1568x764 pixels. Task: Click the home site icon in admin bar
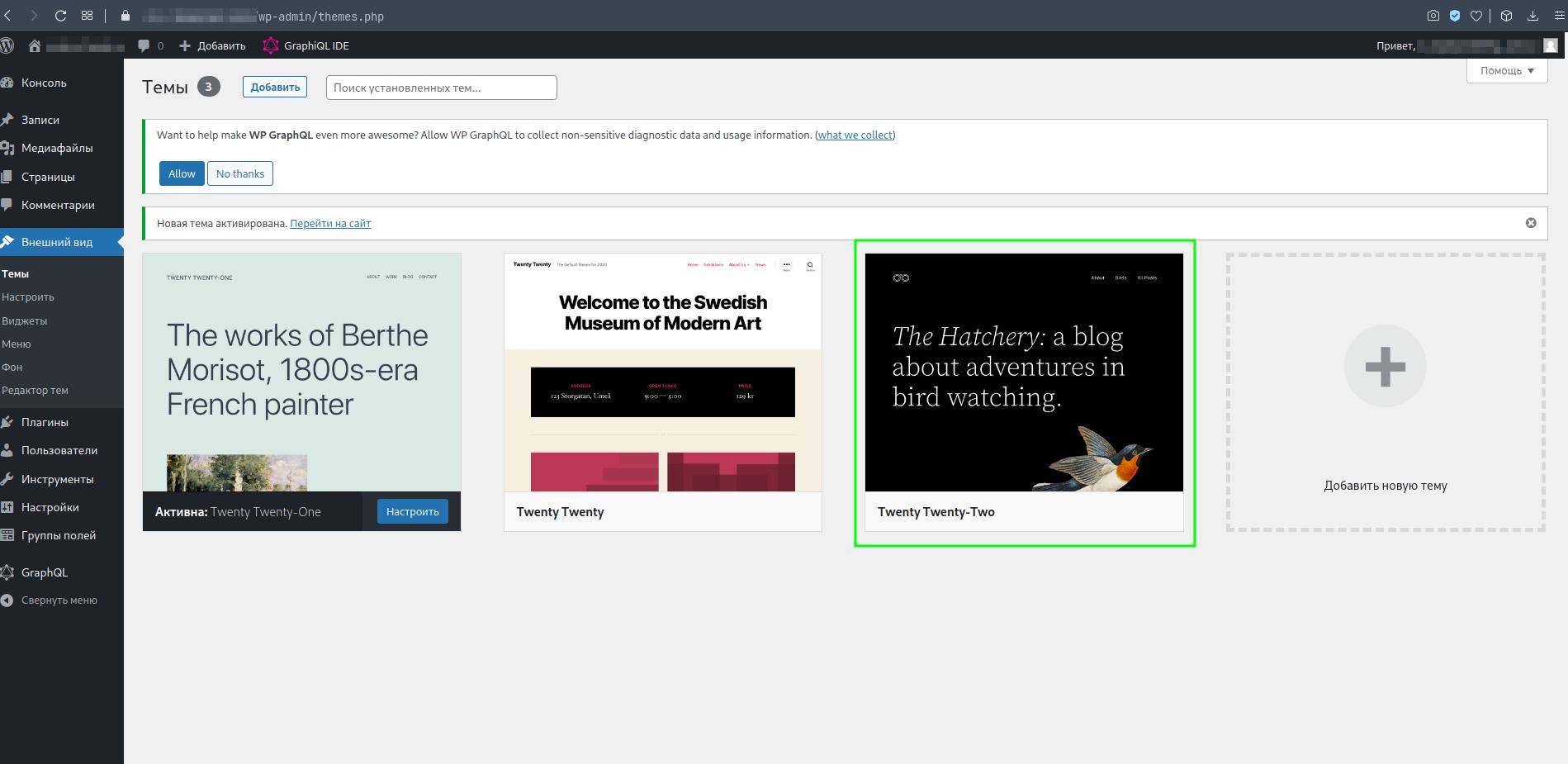35,45
